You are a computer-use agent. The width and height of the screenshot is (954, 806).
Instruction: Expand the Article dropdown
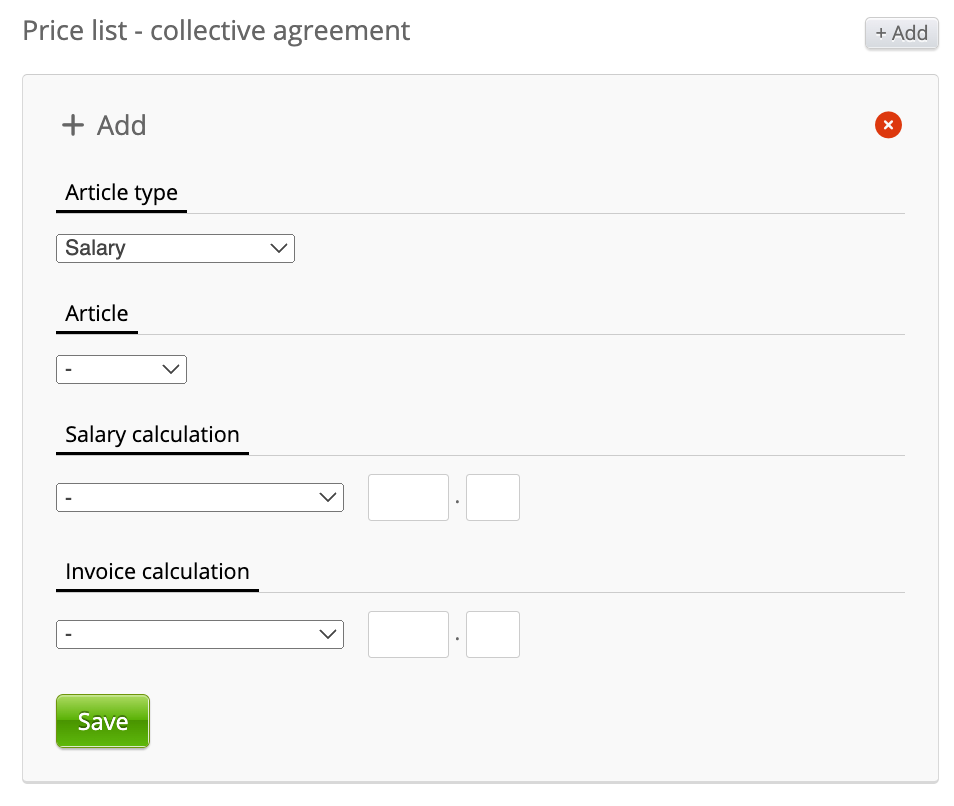pyautogui.click(x=121, y=370)
